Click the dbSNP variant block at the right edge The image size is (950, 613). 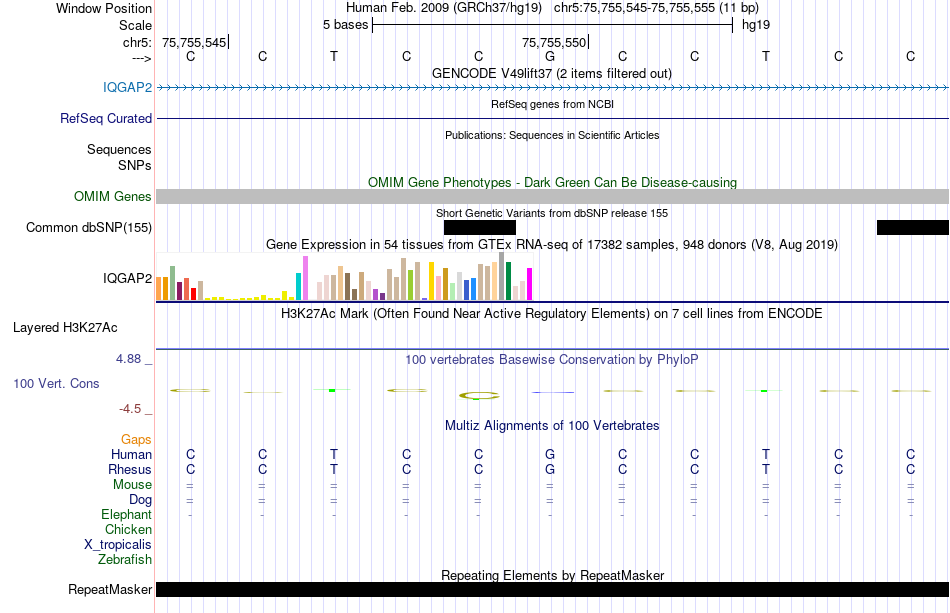pyautogui.click(x=912, y=227)
